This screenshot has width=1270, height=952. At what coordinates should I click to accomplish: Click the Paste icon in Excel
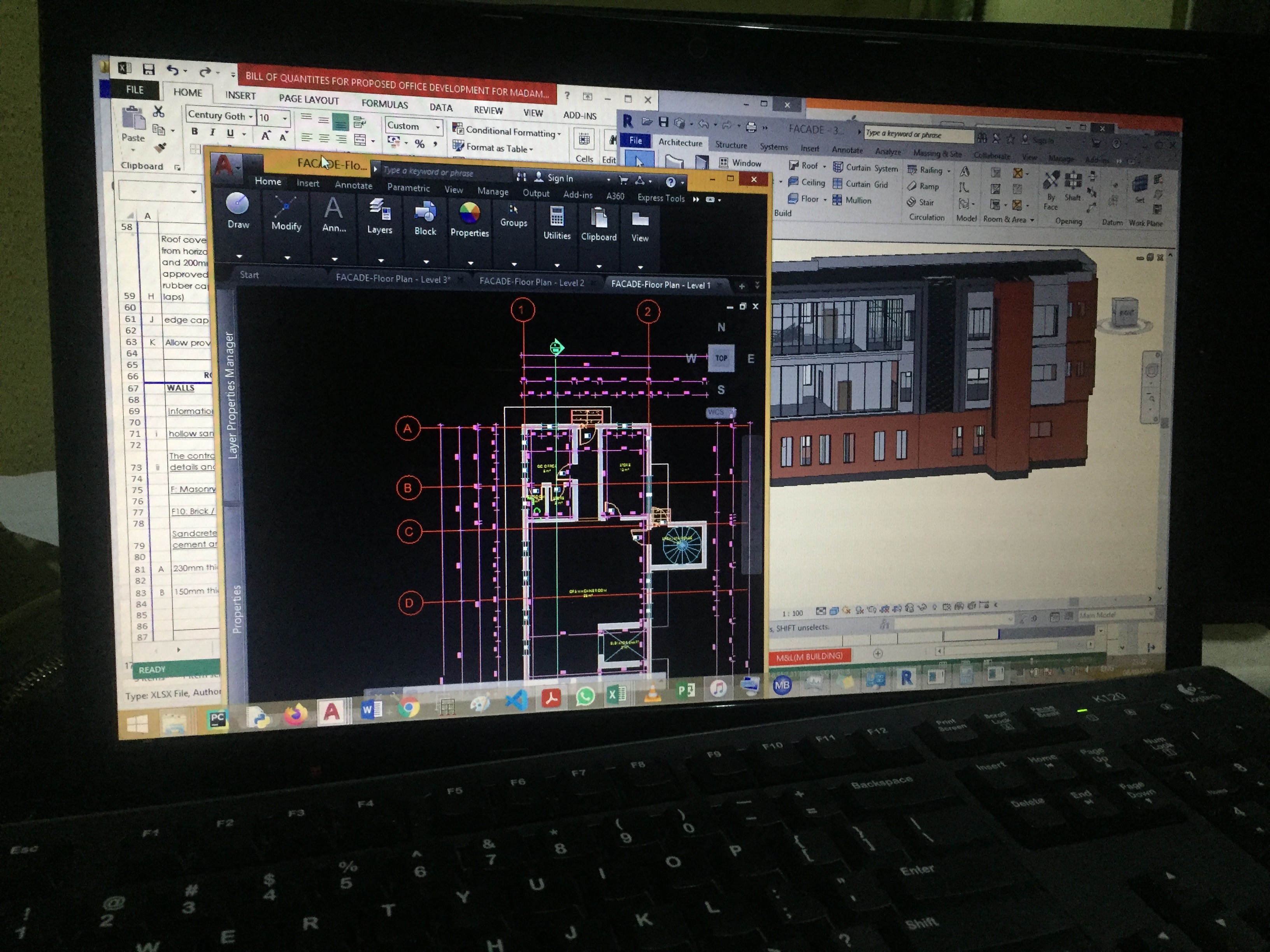pos(133,118)
